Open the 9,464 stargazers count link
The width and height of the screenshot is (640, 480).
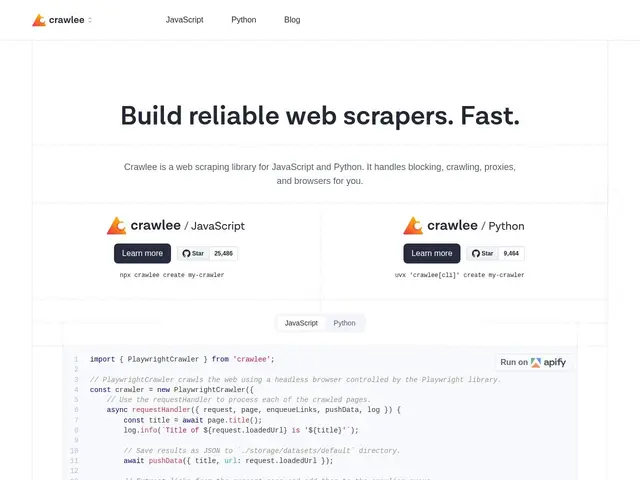pyautogui.click(x=511, y=253)
